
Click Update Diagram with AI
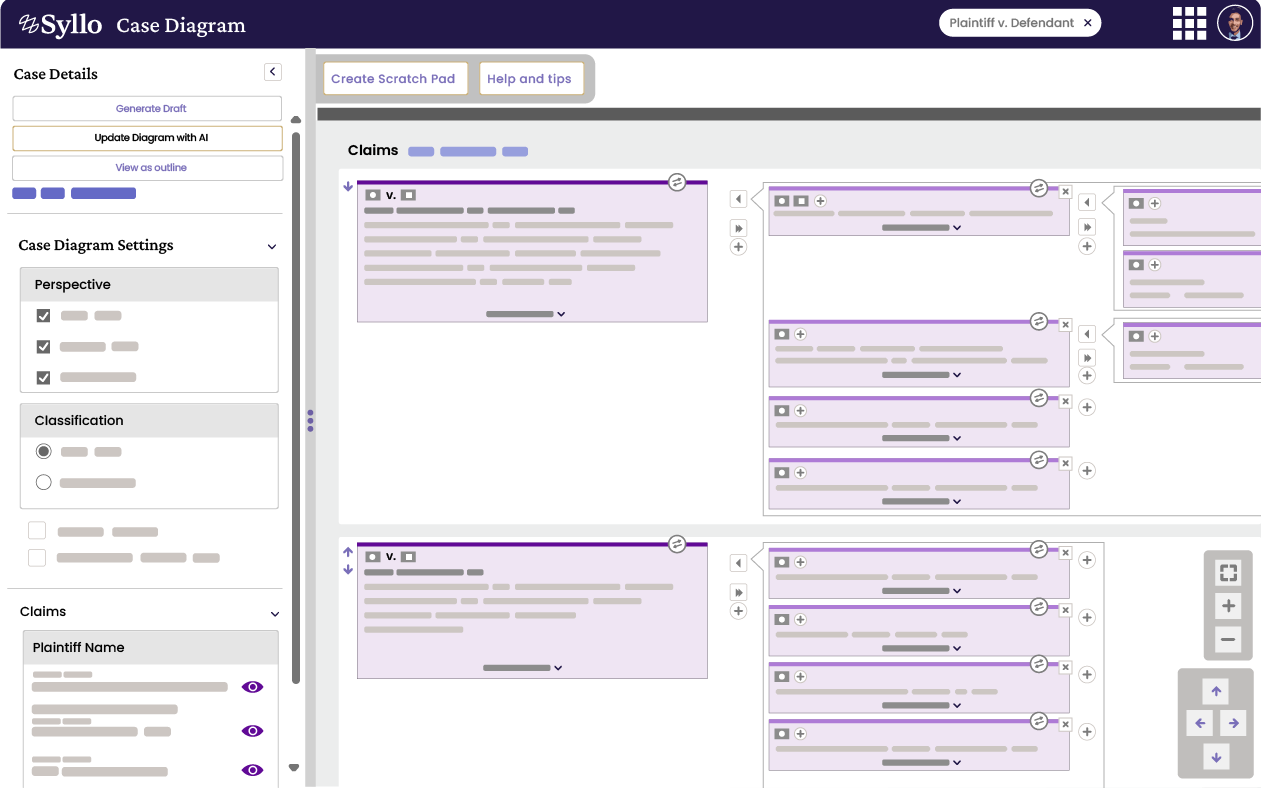(147, 138)
